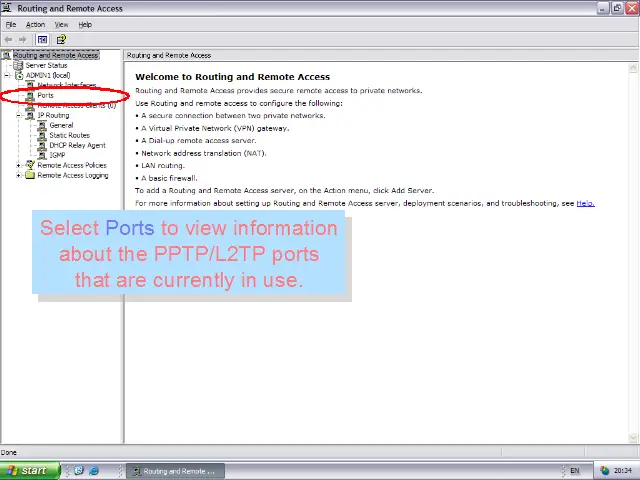Minimize the Routing and Remote Access window

pyautogui.click(x=603, y=8)
